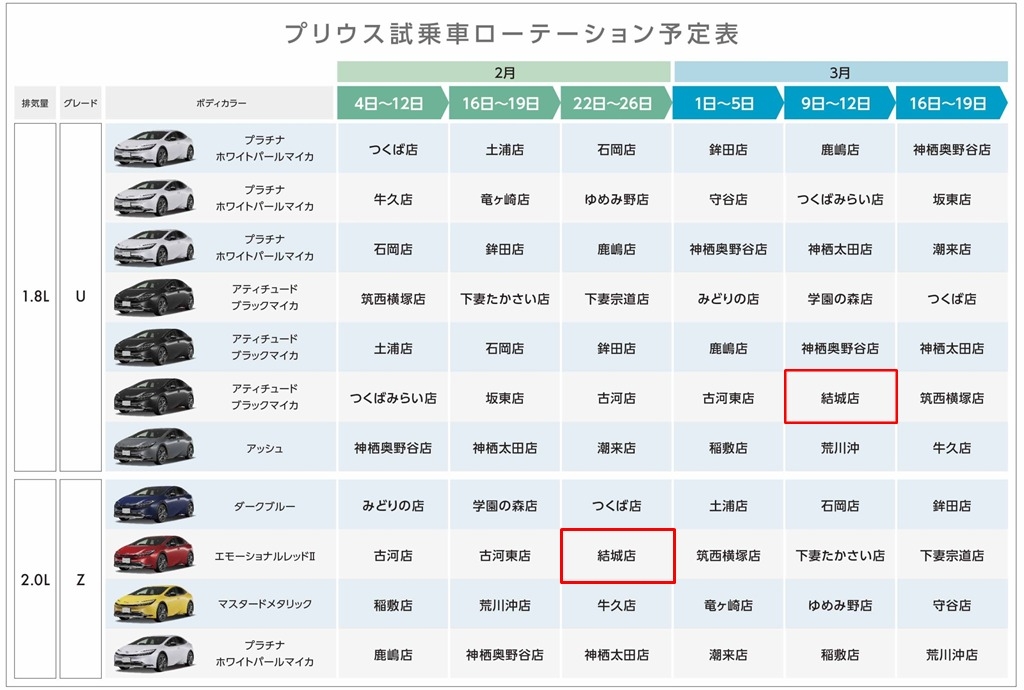Click the マスタードメタリック body color label
Image resolution: width=1024 pixels, height=690 pixels.
tap(264, 604)
